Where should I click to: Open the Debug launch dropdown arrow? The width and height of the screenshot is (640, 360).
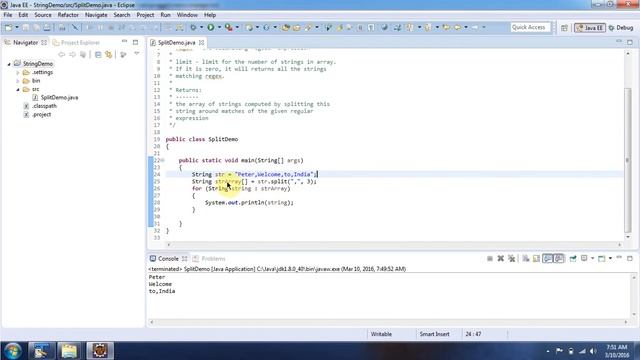point(201,27)
